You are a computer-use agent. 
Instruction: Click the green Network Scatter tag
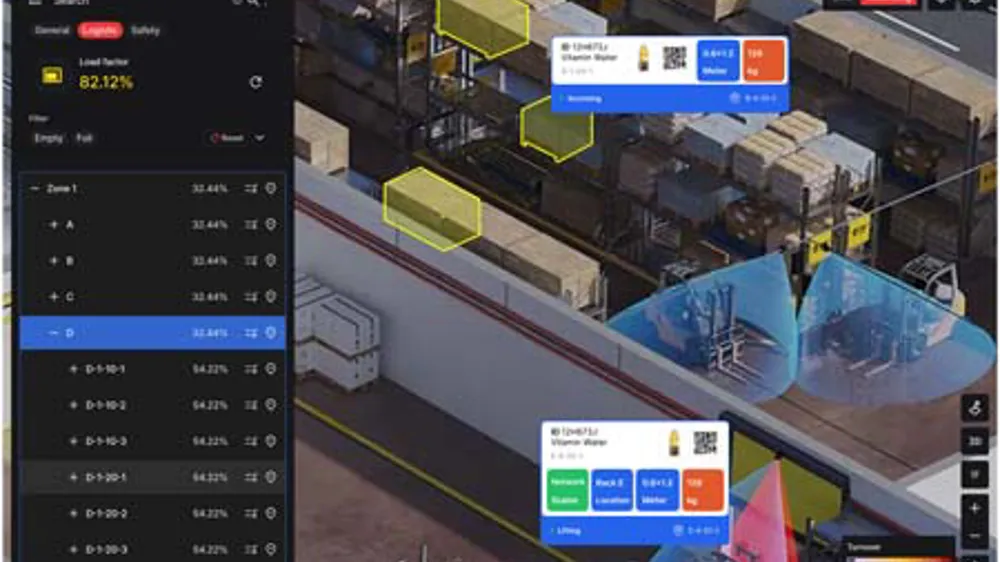567,490
